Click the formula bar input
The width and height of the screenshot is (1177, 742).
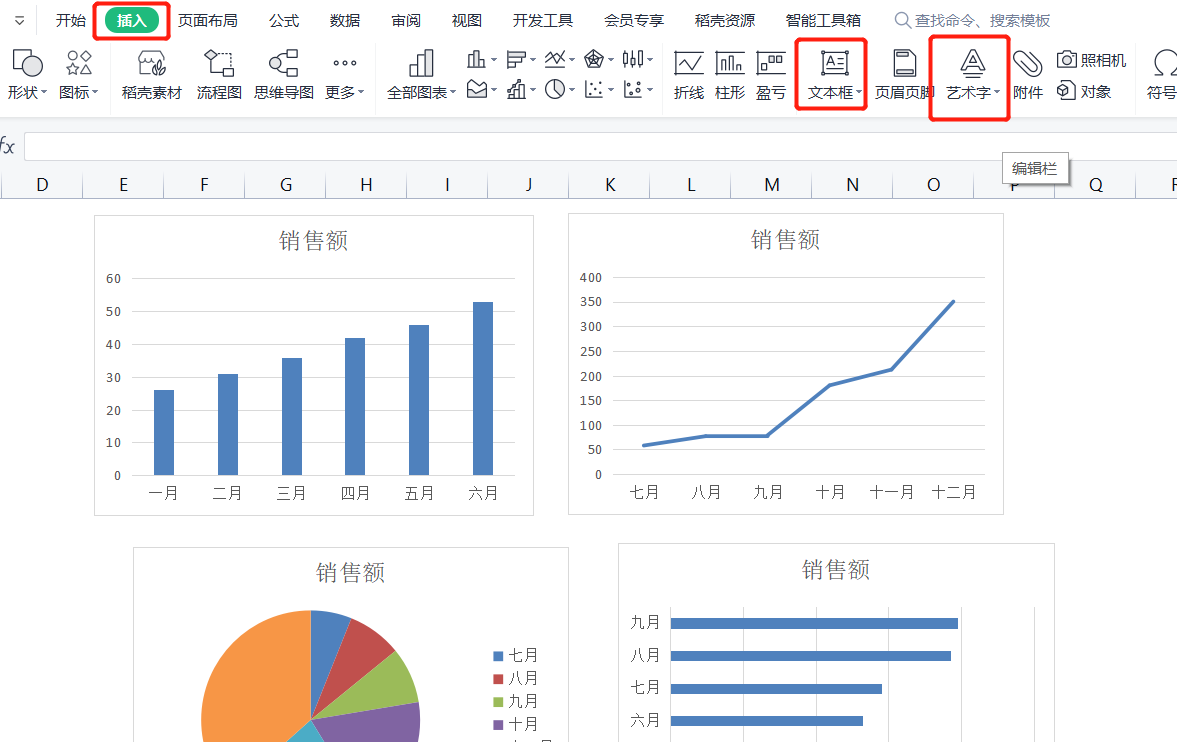(x=601, y=146)
